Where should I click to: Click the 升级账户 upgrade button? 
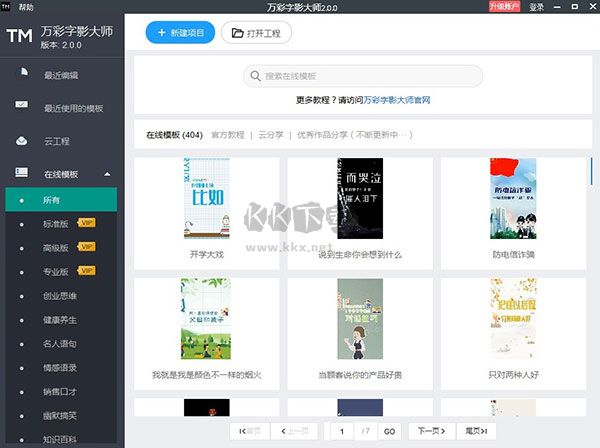coord(504,7)
